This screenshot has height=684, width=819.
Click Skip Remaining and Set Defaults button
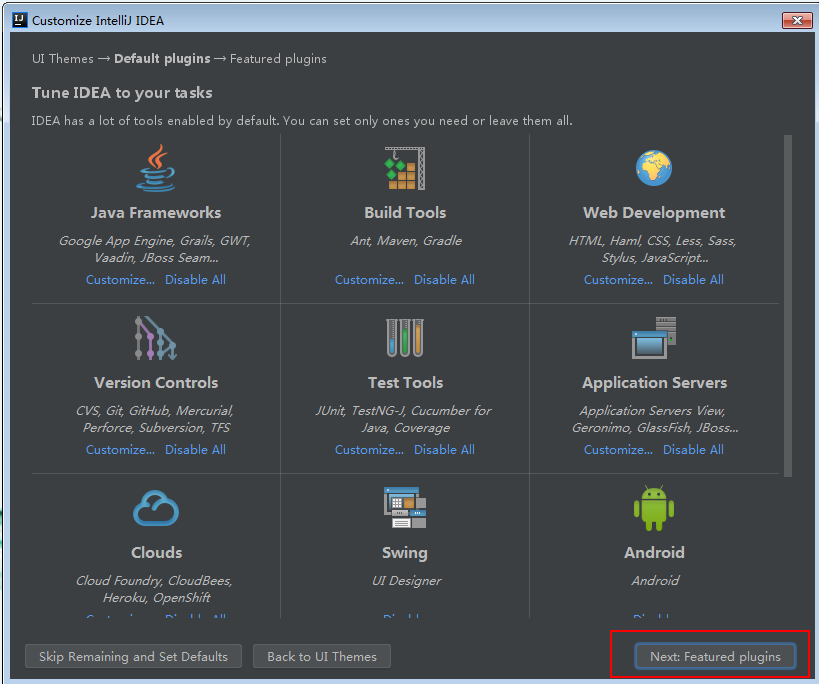pos(133,656)
